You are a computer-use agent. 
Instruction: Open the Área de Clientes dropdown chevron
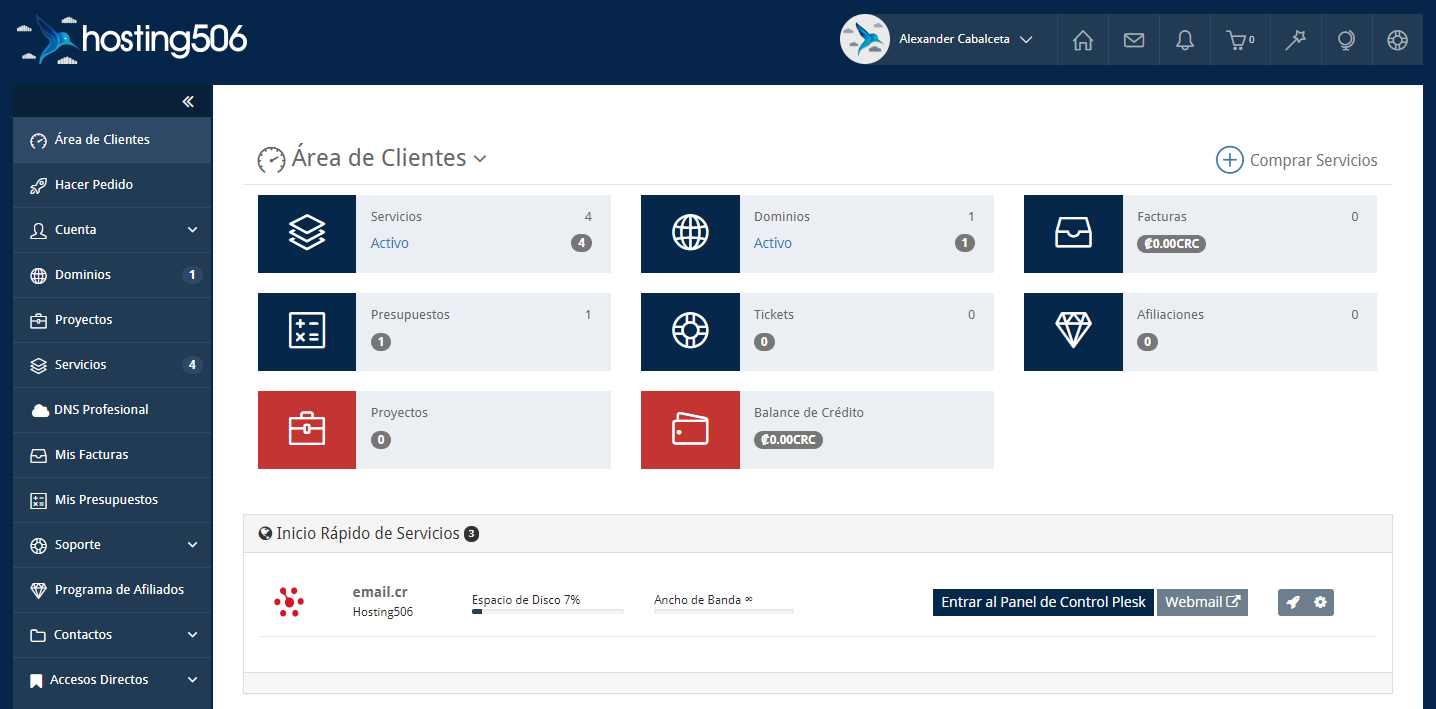(x=480, y=159)
